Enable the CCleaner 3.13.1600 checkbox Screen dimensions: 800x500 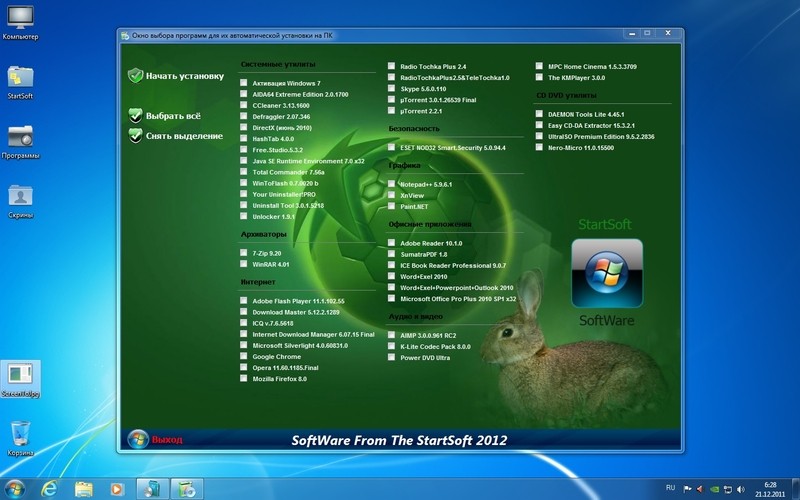243,105
